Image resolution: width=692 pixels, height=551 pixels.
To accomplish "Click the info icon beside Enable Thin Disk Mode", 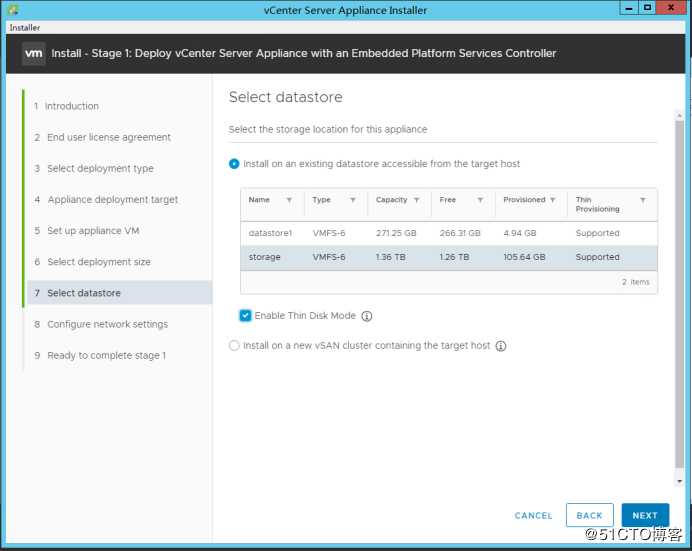I will tap(367, 316).
